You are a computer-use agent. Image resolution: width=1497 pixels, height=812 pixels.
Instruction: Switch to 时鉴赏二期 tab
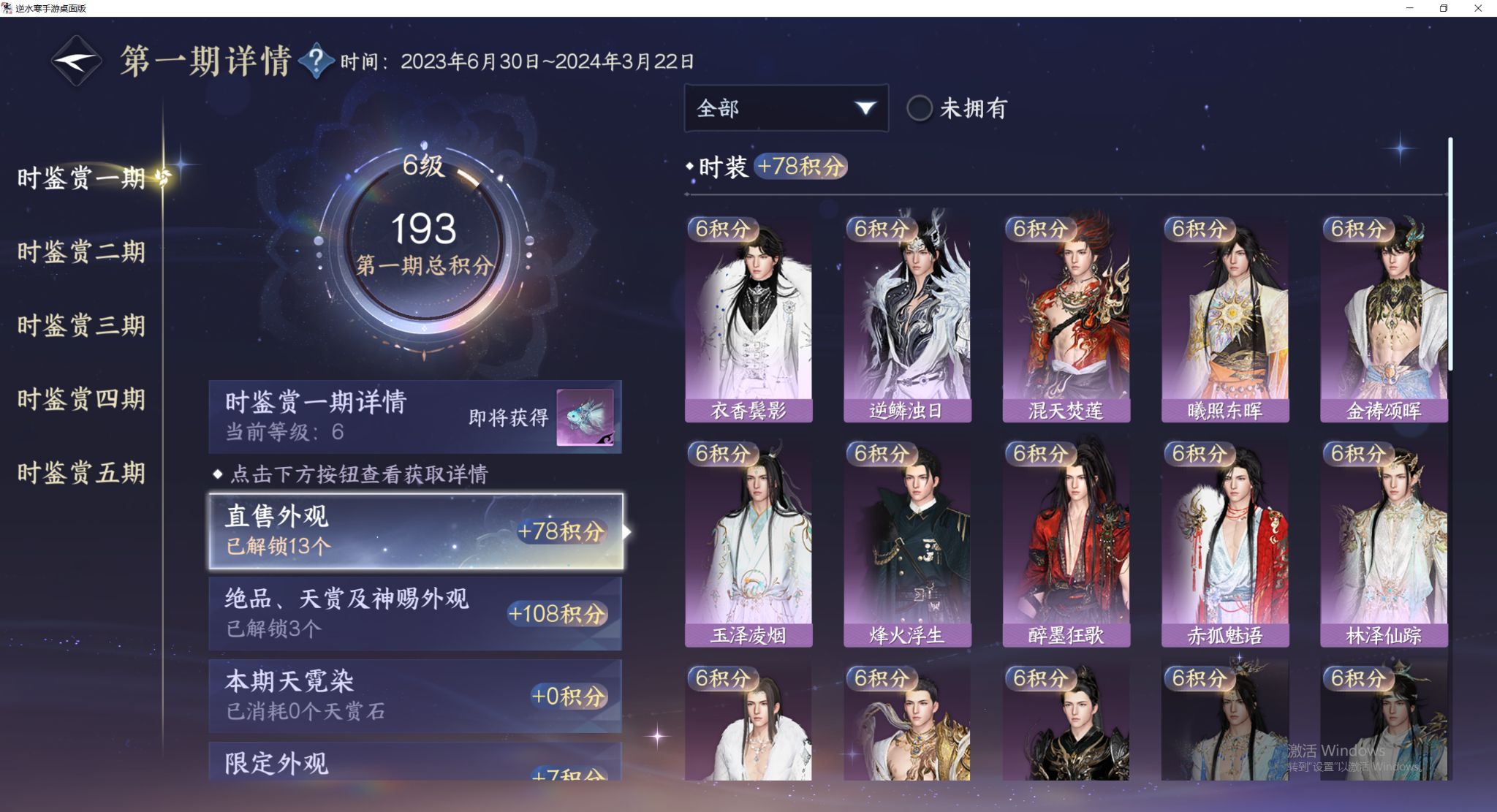[81, 251]
